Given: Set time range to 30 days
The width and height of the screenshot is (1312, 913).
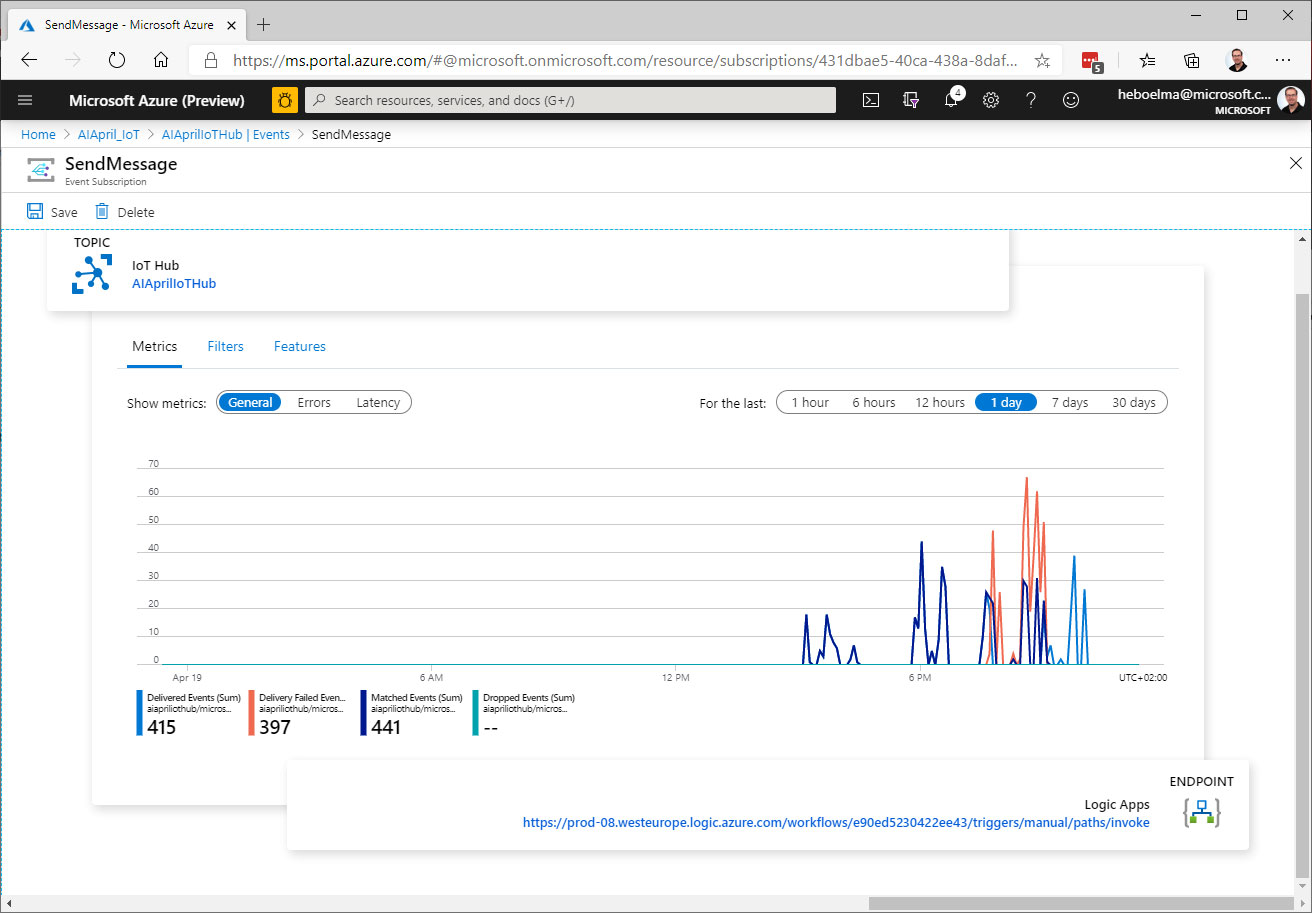Looking at the screenshot, I should point(1134,402).
